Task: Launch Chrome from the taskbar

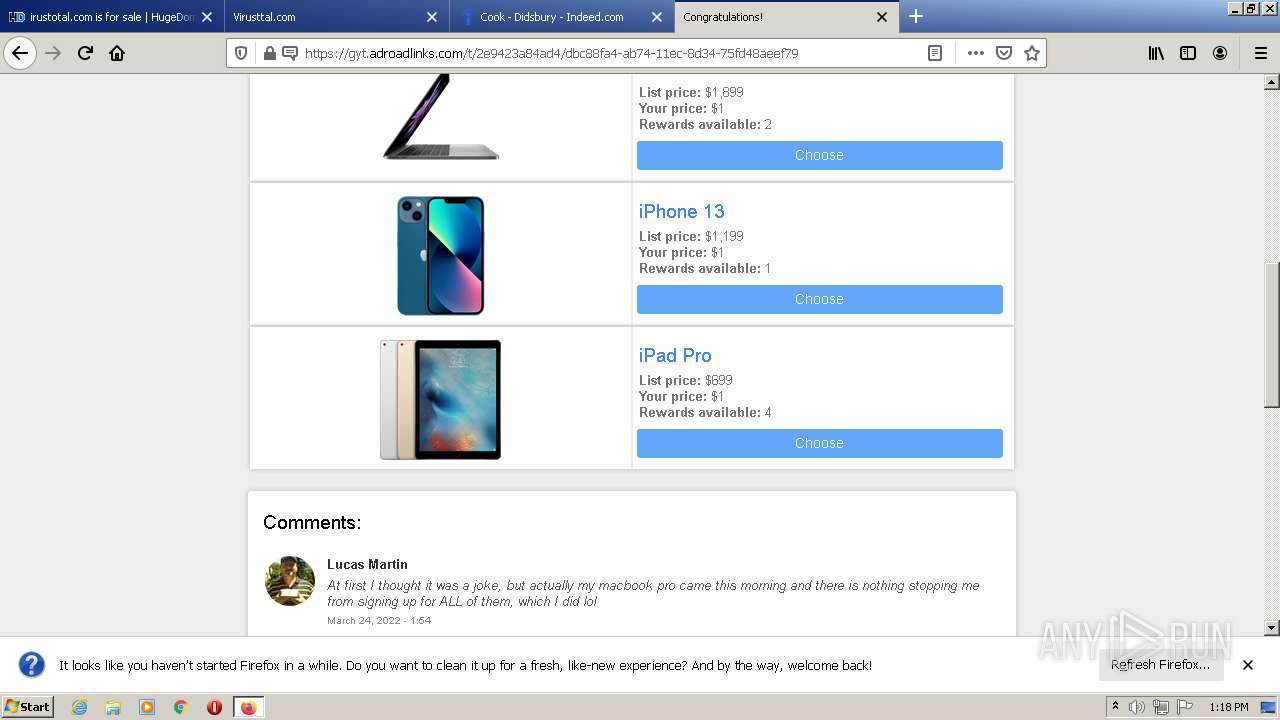Action: [180, 707]
